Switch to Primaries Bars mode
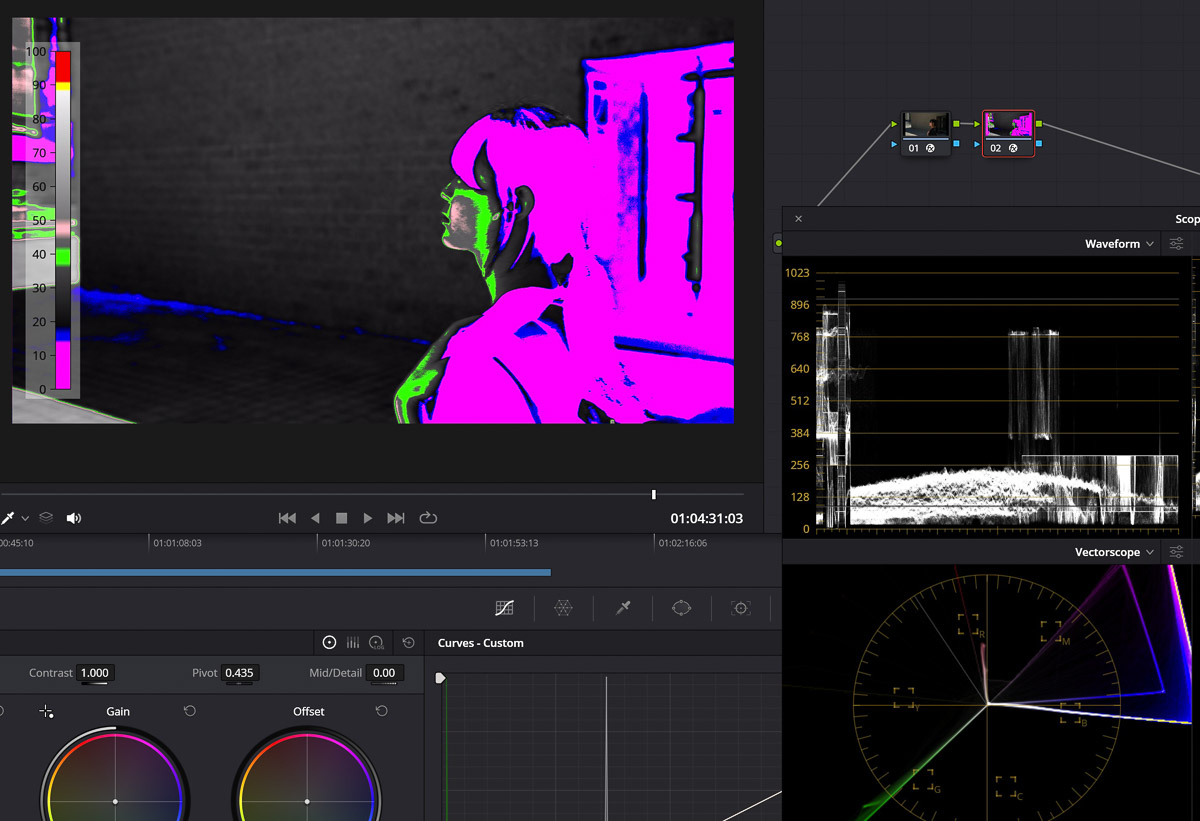 click(353, 643)
